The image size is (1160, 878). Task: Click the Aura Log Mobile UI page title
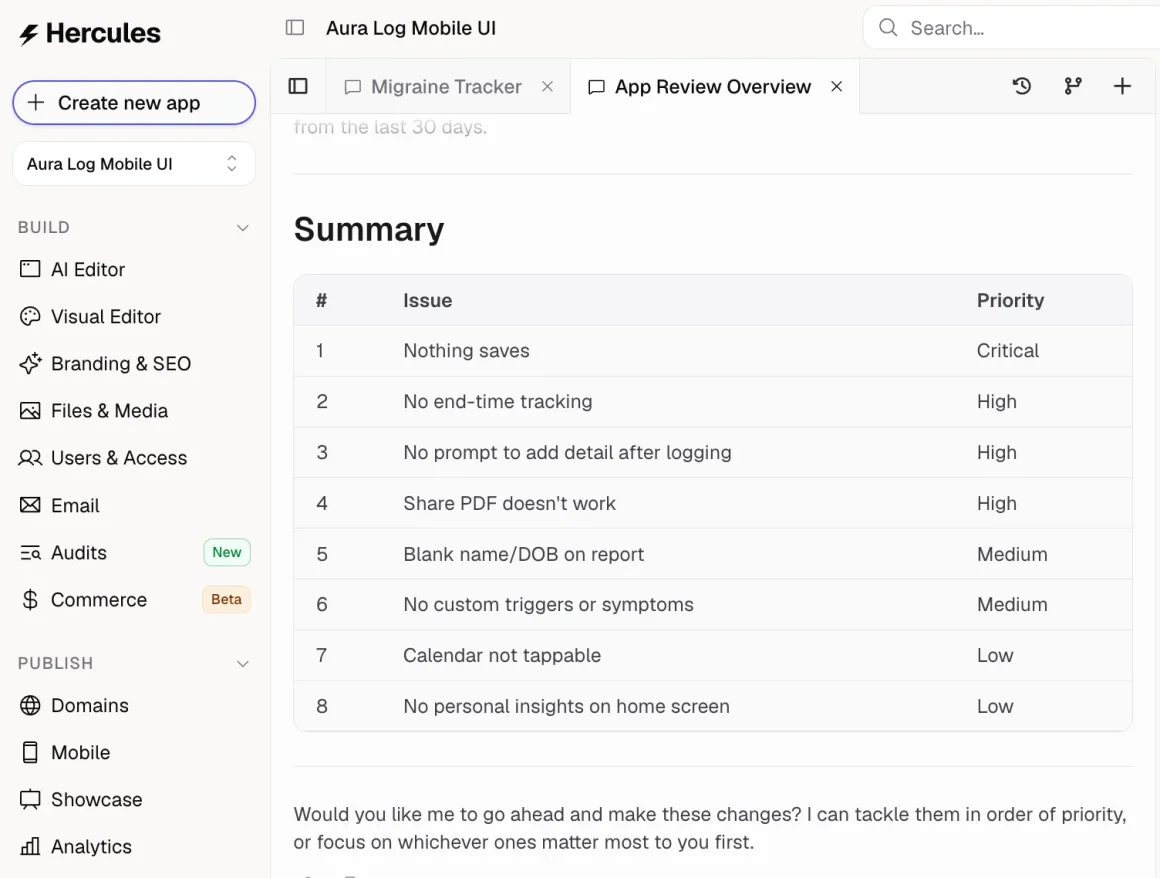coord(411,28)
